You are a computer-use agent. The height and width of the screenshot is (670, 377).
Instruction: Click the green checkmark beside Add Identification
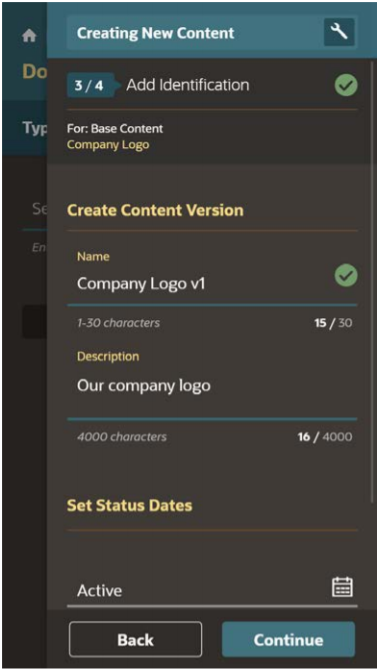pyautogui.click(x=346, y=85)
